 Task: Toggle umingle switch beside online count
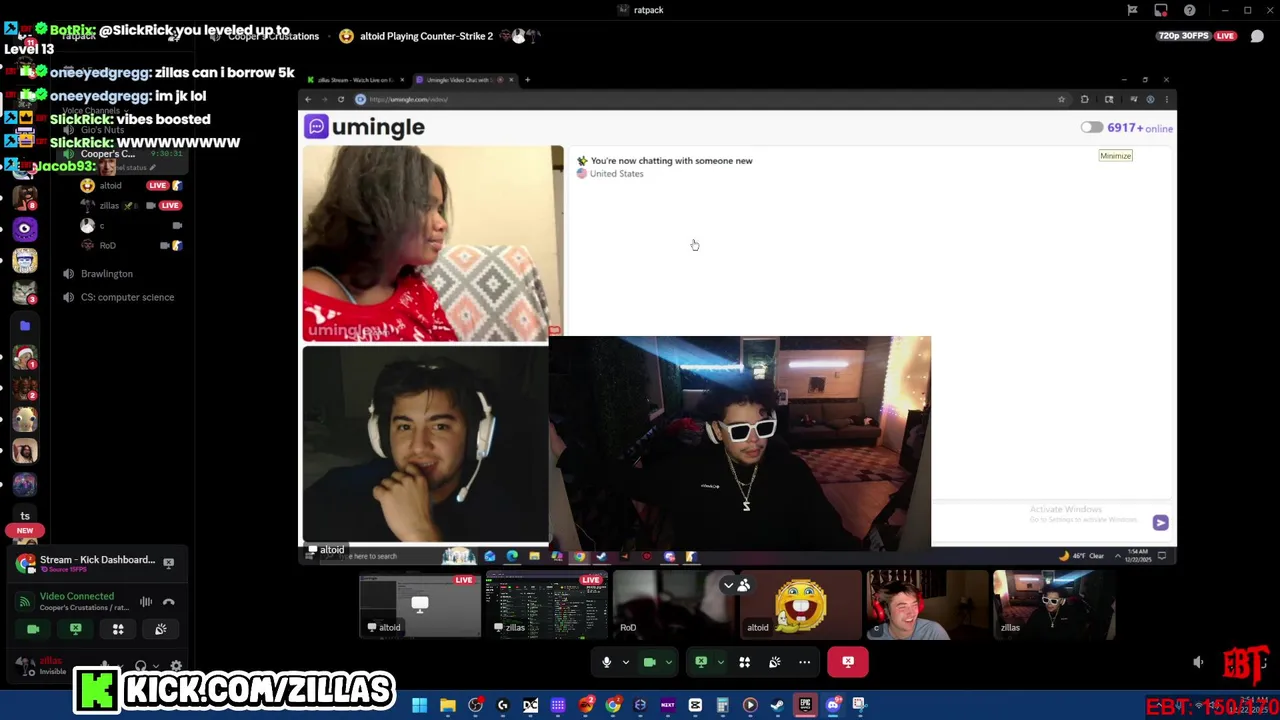(1091, 128)
